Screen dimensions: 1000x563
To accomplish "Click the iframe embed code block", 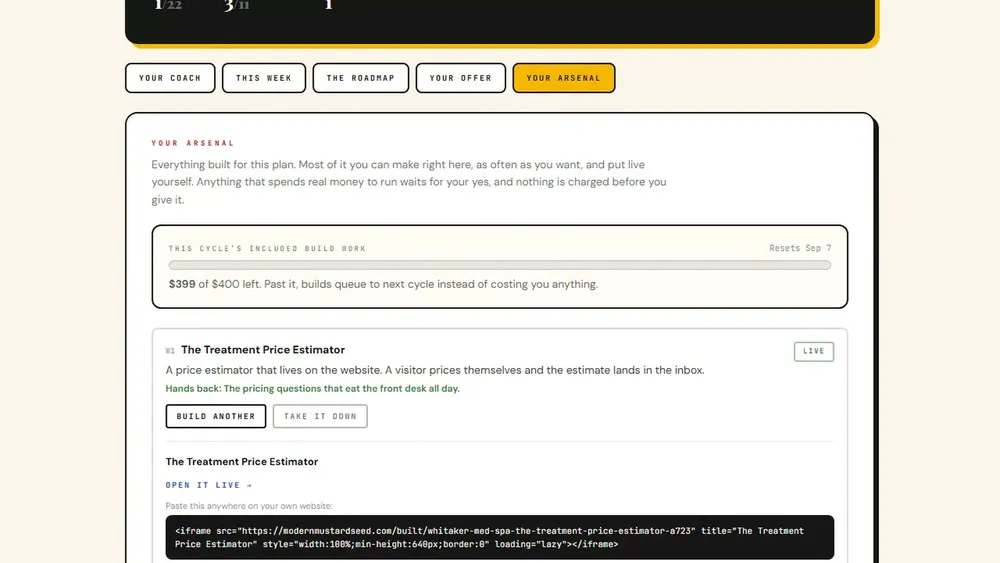I will click(x=499, y=537).
